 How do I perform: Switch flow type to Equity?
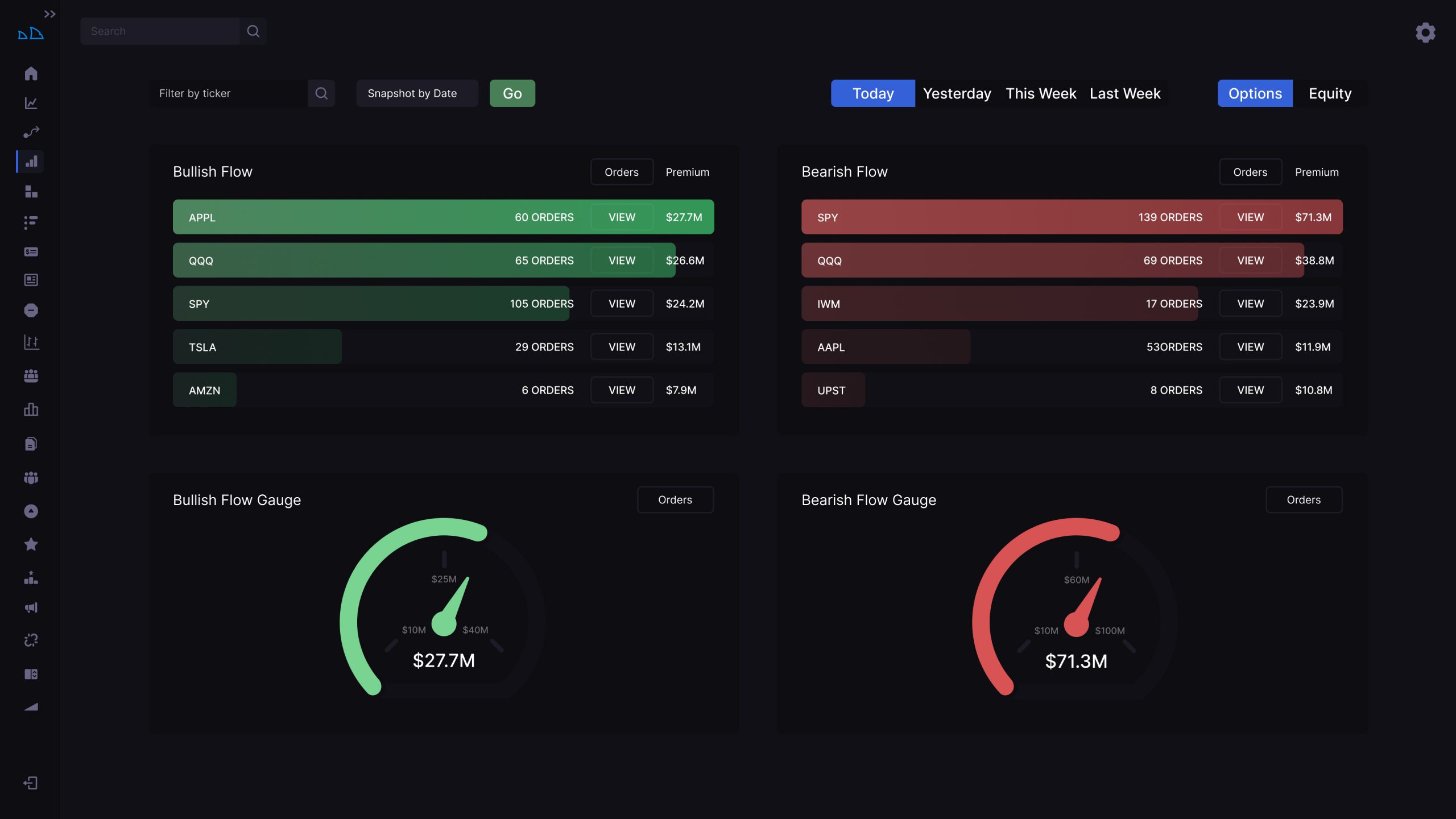point(1330,93)
